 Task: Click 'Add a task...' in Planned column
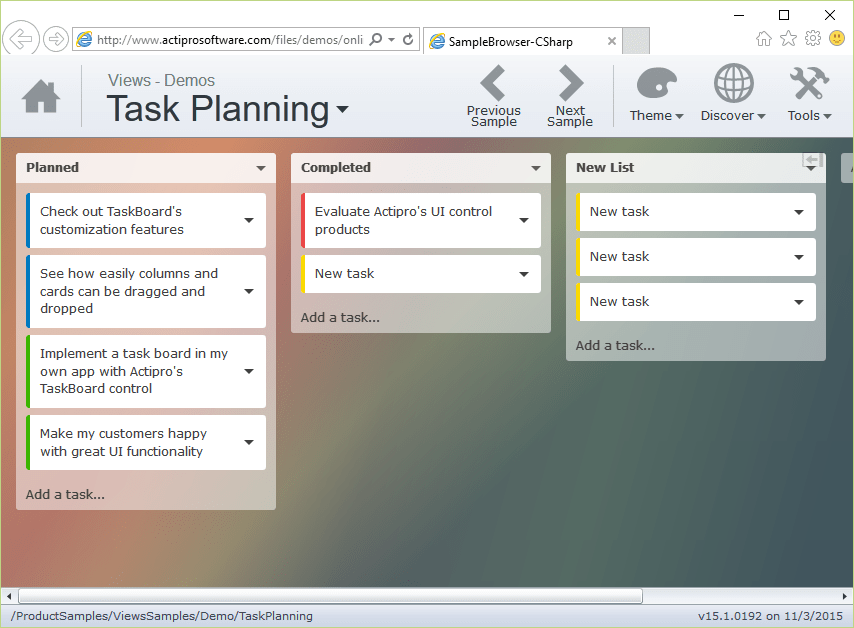point(65,494)
